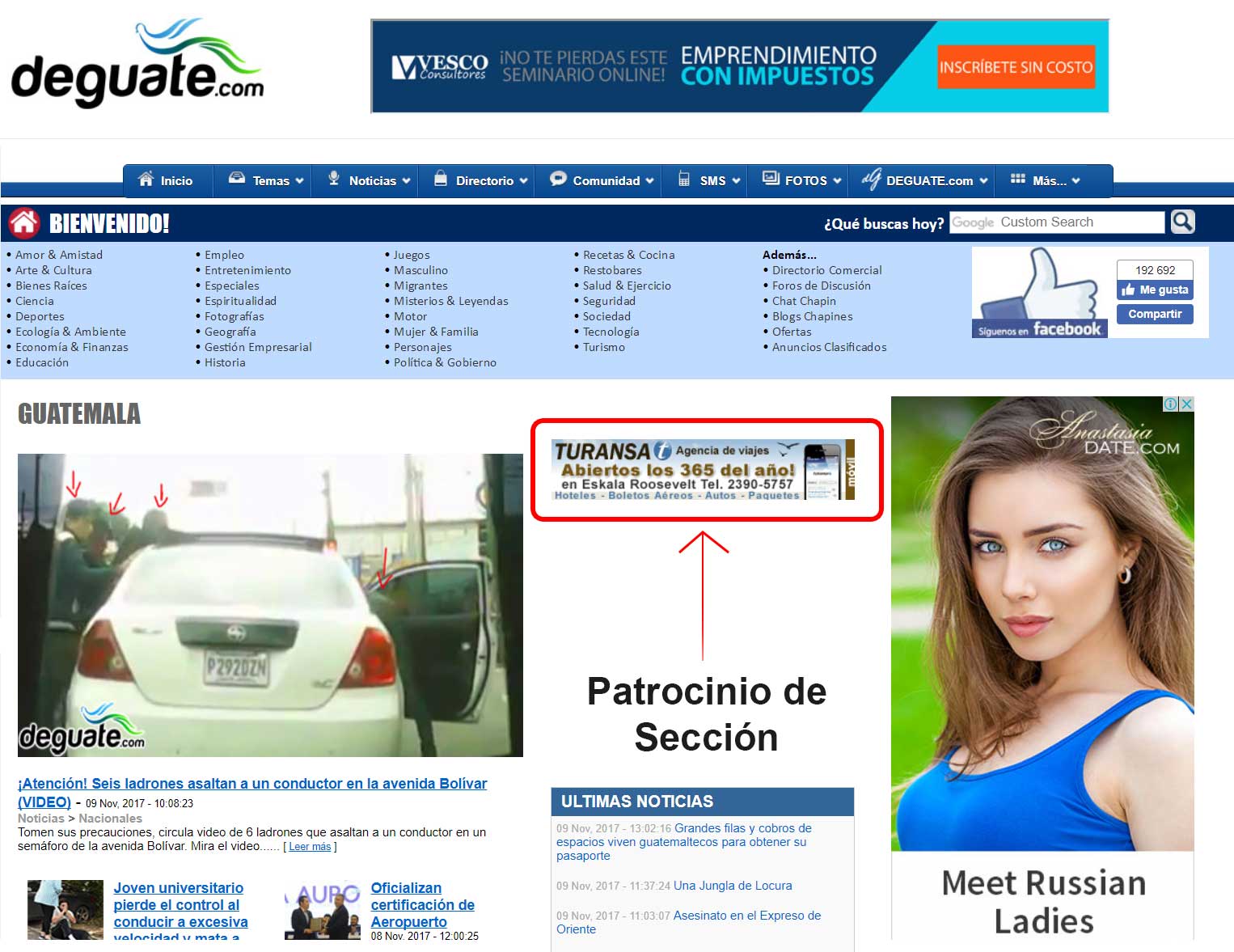Click the ULTIMAS NOTICIAS panel header

pos(703,802)
